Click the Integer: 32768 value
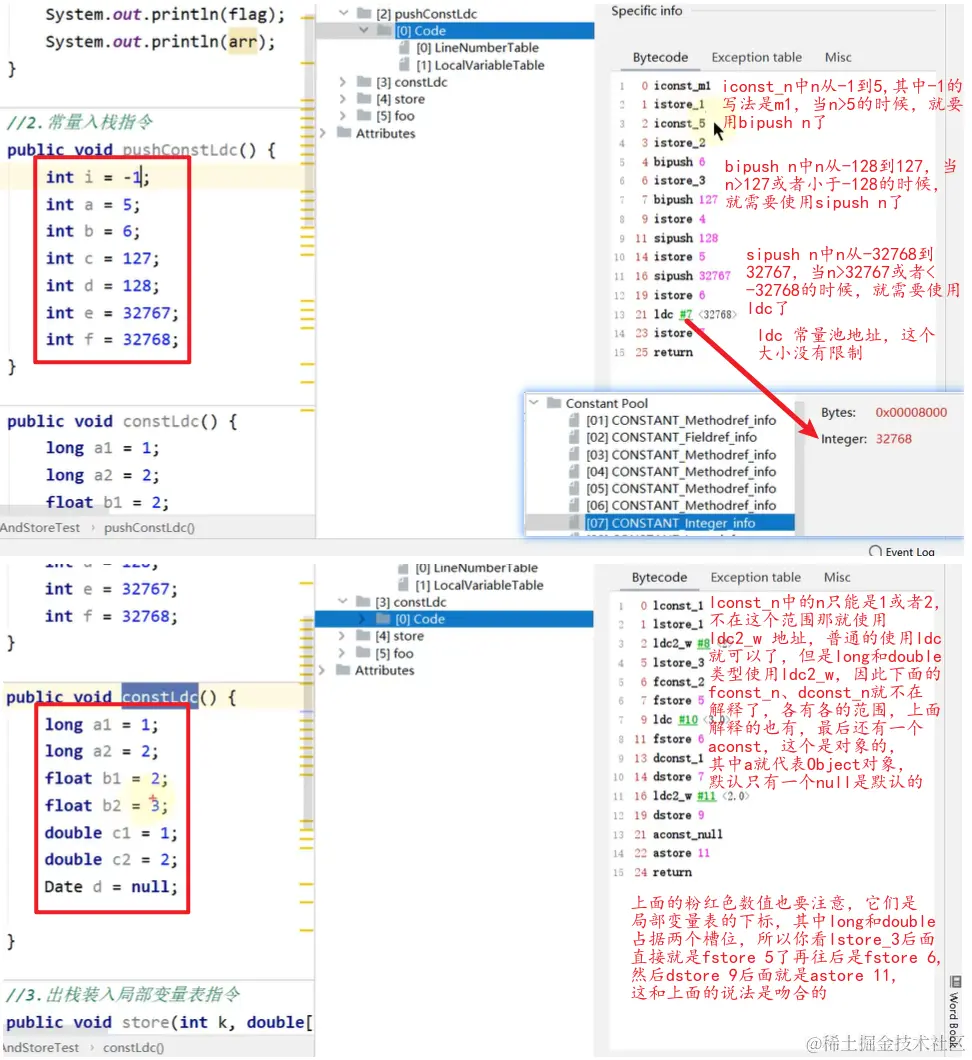972x1060 pixels. pyautogui.click(x=893, y=439)
